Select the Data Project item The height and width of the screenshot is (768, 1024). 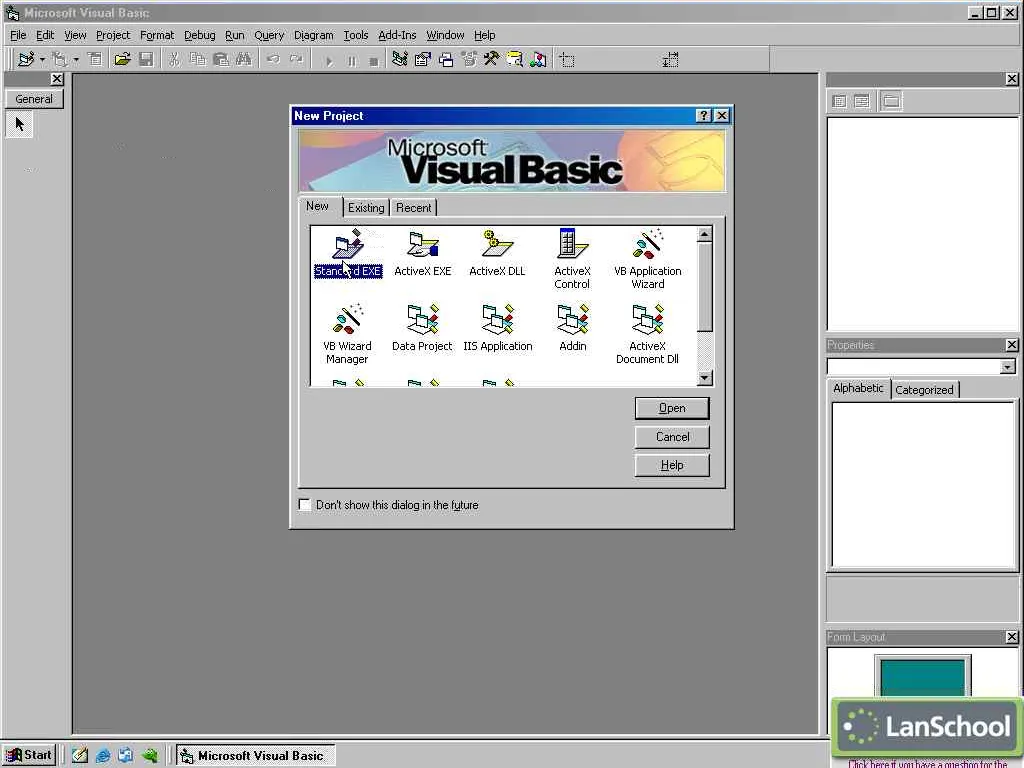coord(422,328)
